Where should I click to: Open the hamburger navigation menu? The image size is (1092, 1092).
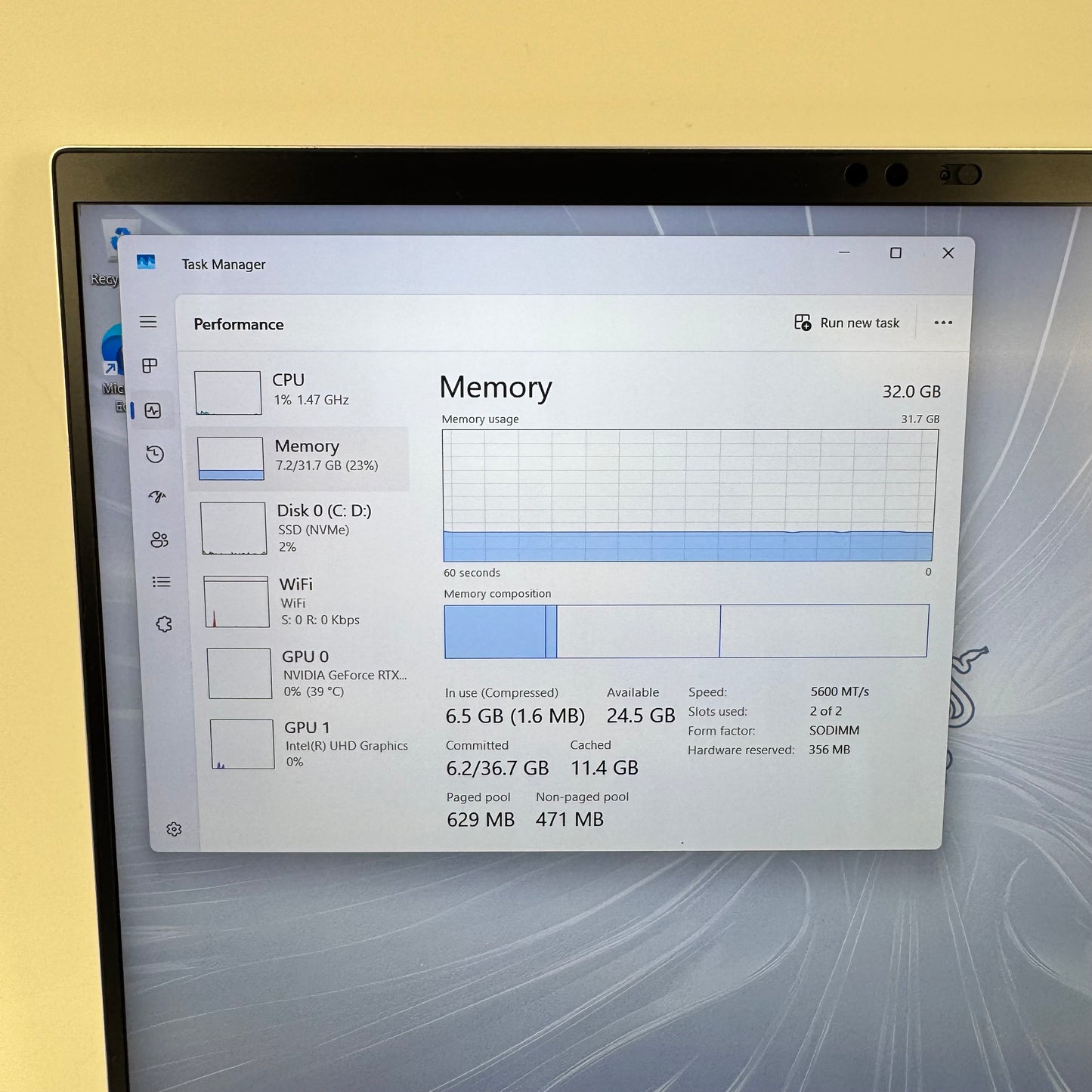[148, 322]
